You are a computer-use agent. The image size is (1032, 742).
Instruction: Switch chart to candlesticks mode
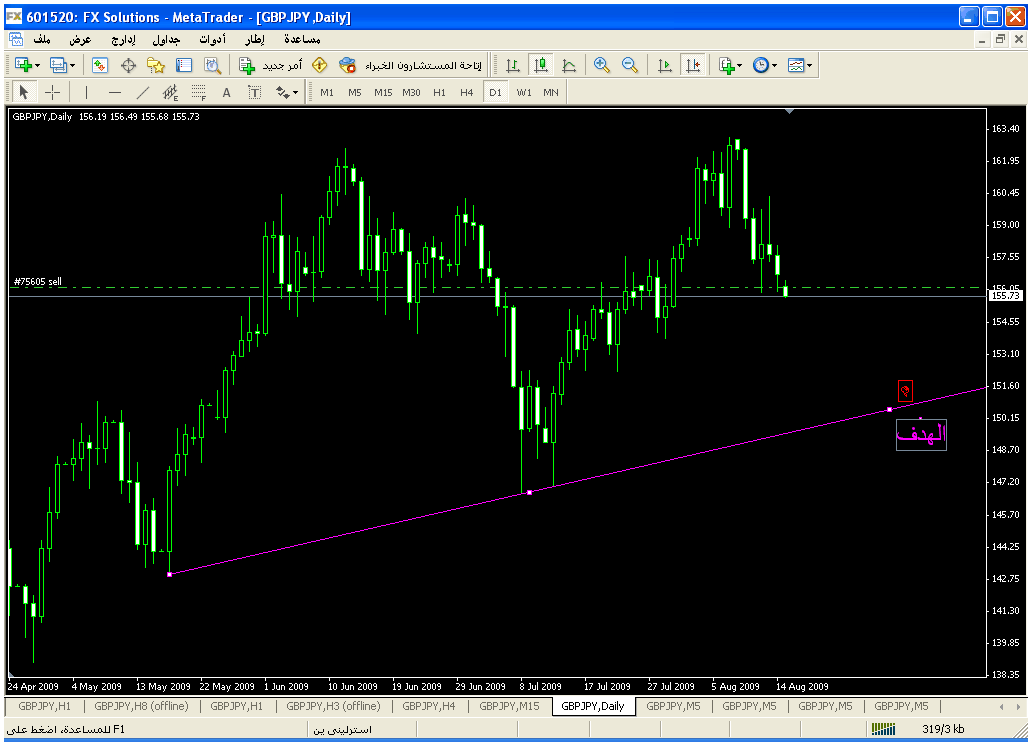(541, 65)
